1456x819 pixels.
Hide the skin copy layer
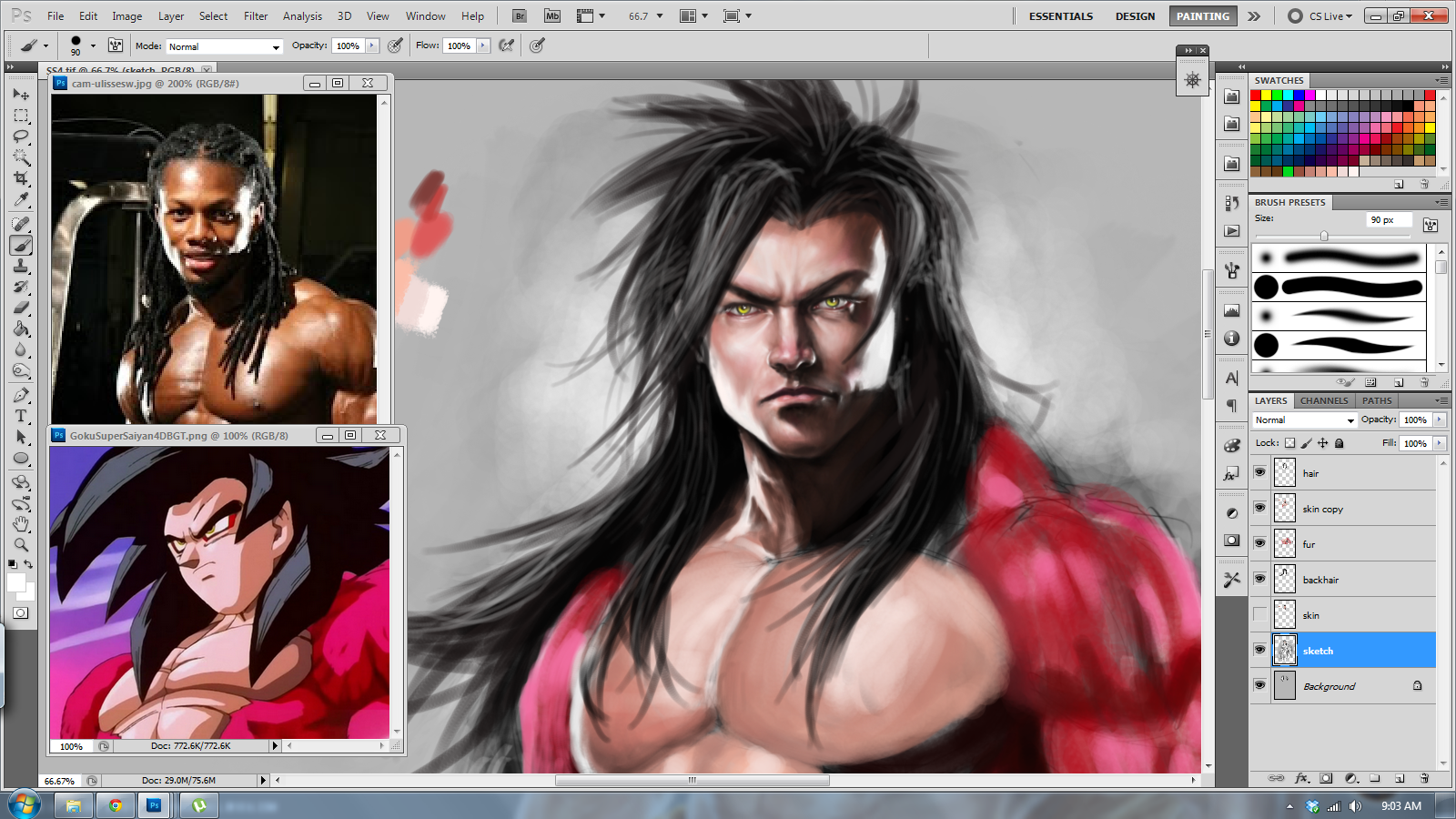tap(1259, 508)
